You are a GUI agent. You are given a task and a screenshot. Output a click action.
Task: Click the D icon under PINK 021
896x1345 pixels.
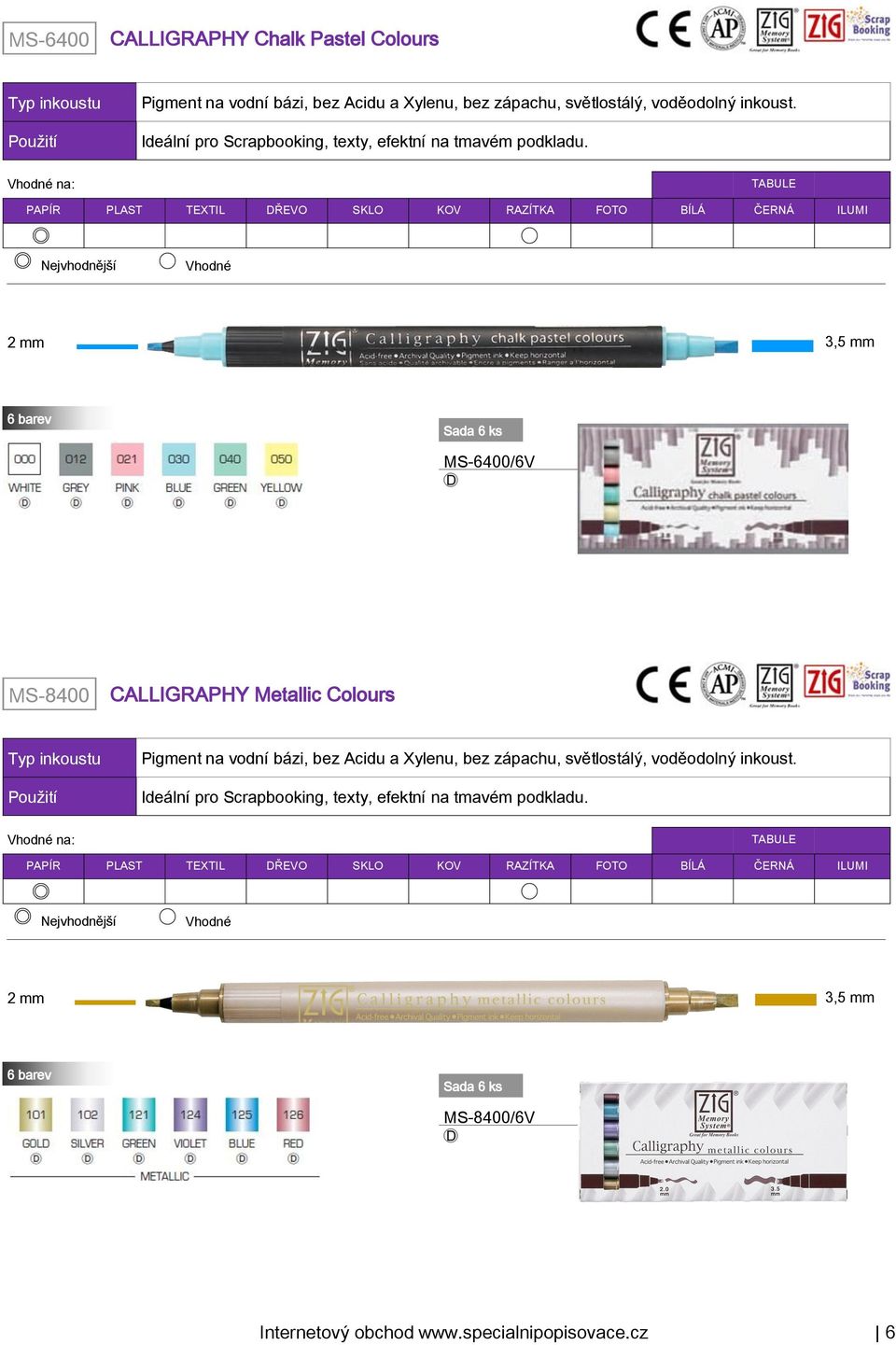(x=127, y=503)
